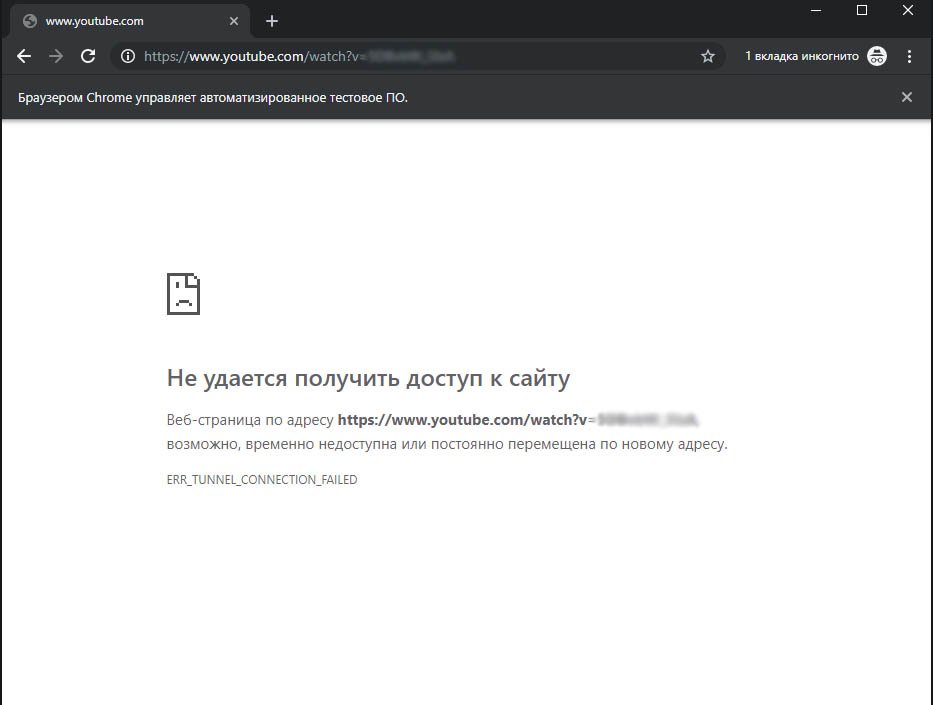Screen dimensions: 933x705
Task: Go back using the back arrow
Action: point(24,57)
